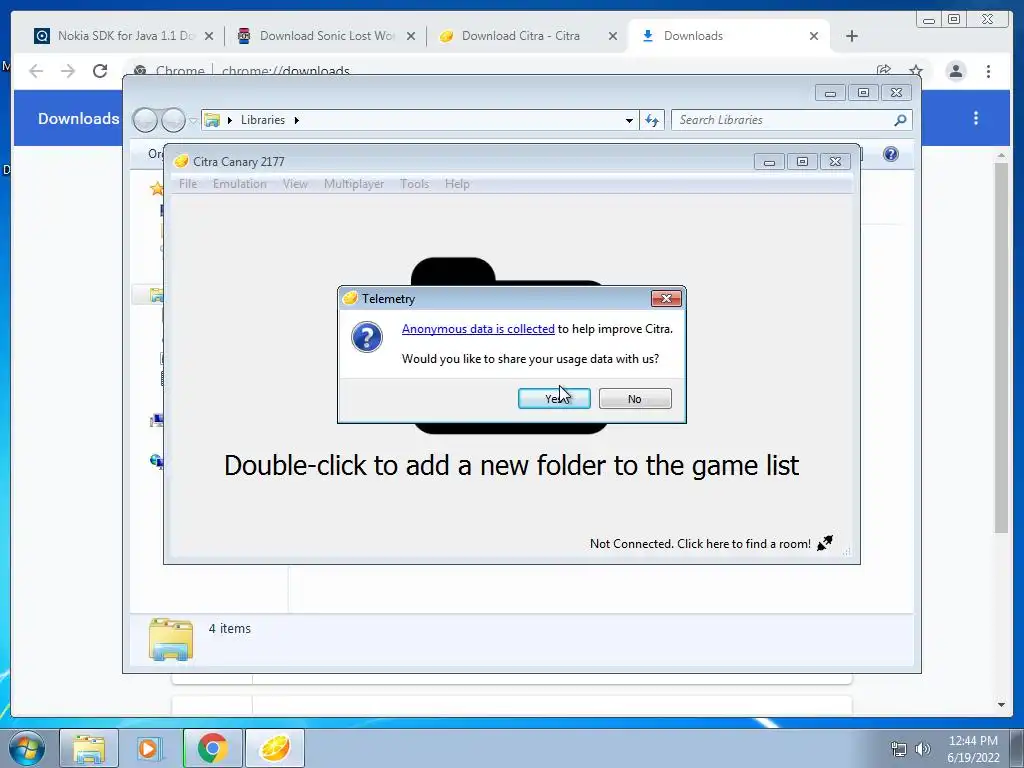Open the Citra Emulation menu
The width and height of the screenshot is (1024, 768).
coord(240,184)
